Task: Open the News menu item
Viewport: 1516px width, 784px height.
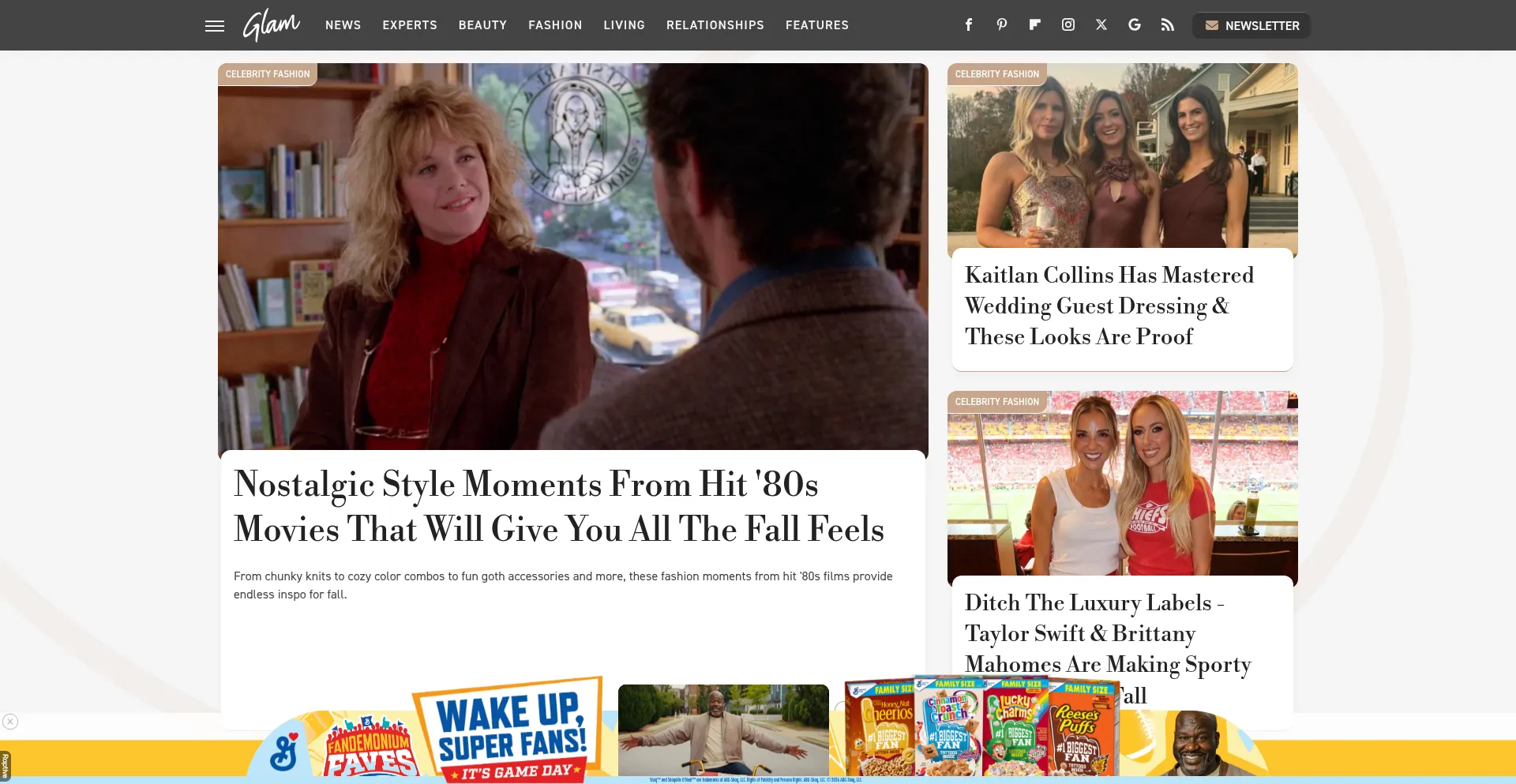Action: (x=343, y=25)
